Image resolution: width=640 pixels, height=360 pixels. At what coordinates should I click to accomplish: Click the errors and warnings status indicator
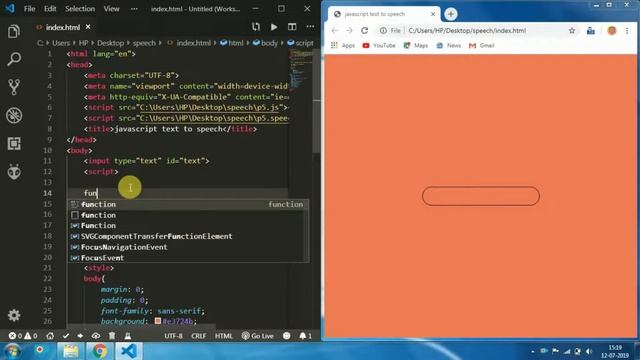23,336
